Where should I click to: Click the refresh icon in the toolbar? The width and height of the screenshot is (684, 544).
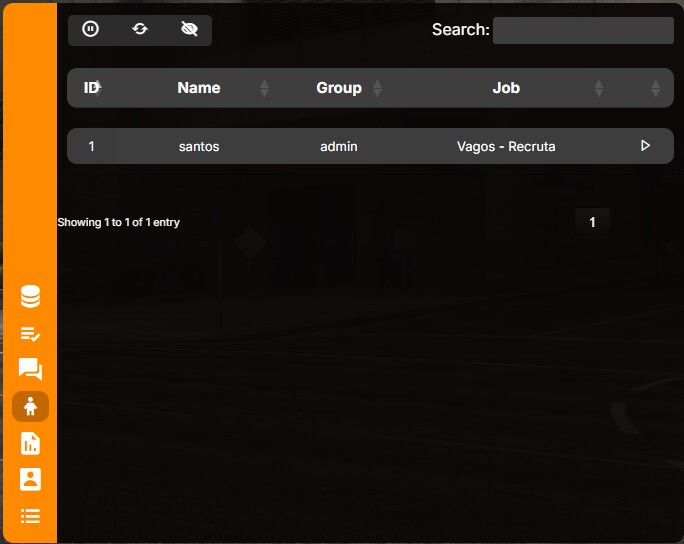click(x=140, y=29)
